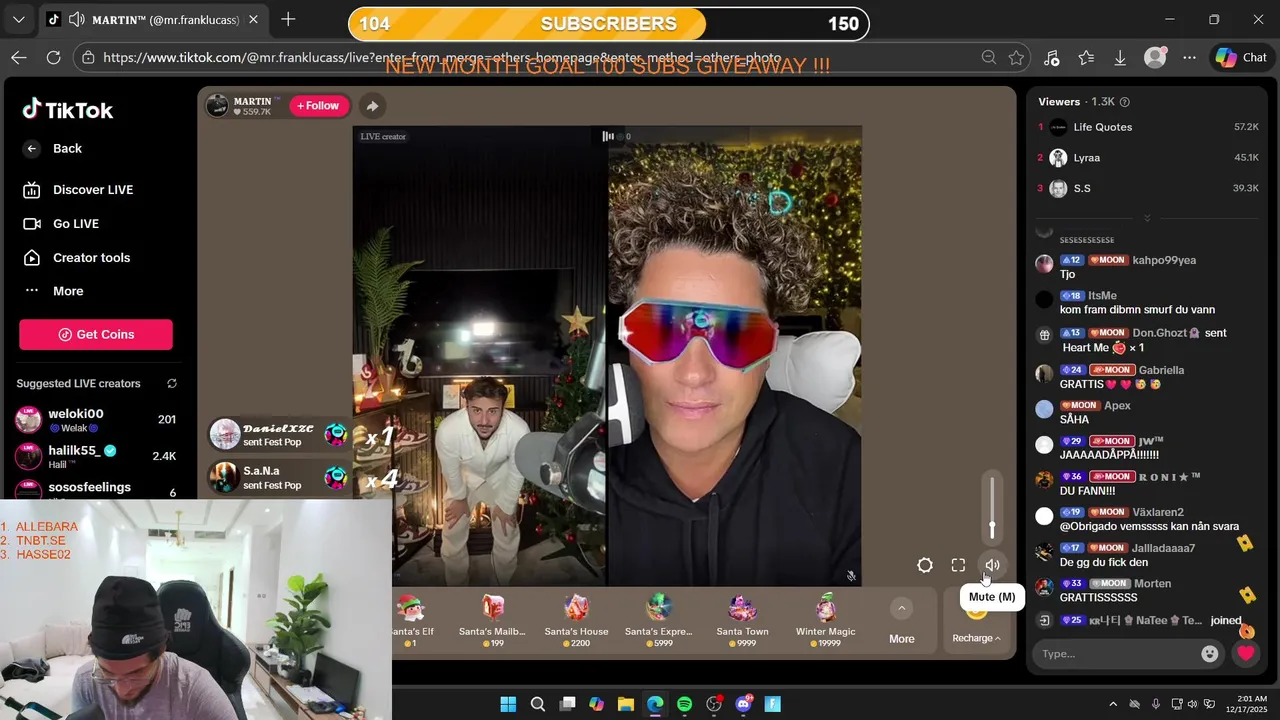The image size is (1280, 720).
Task: Open browser profile avatar
Action: coord(1155,58)
